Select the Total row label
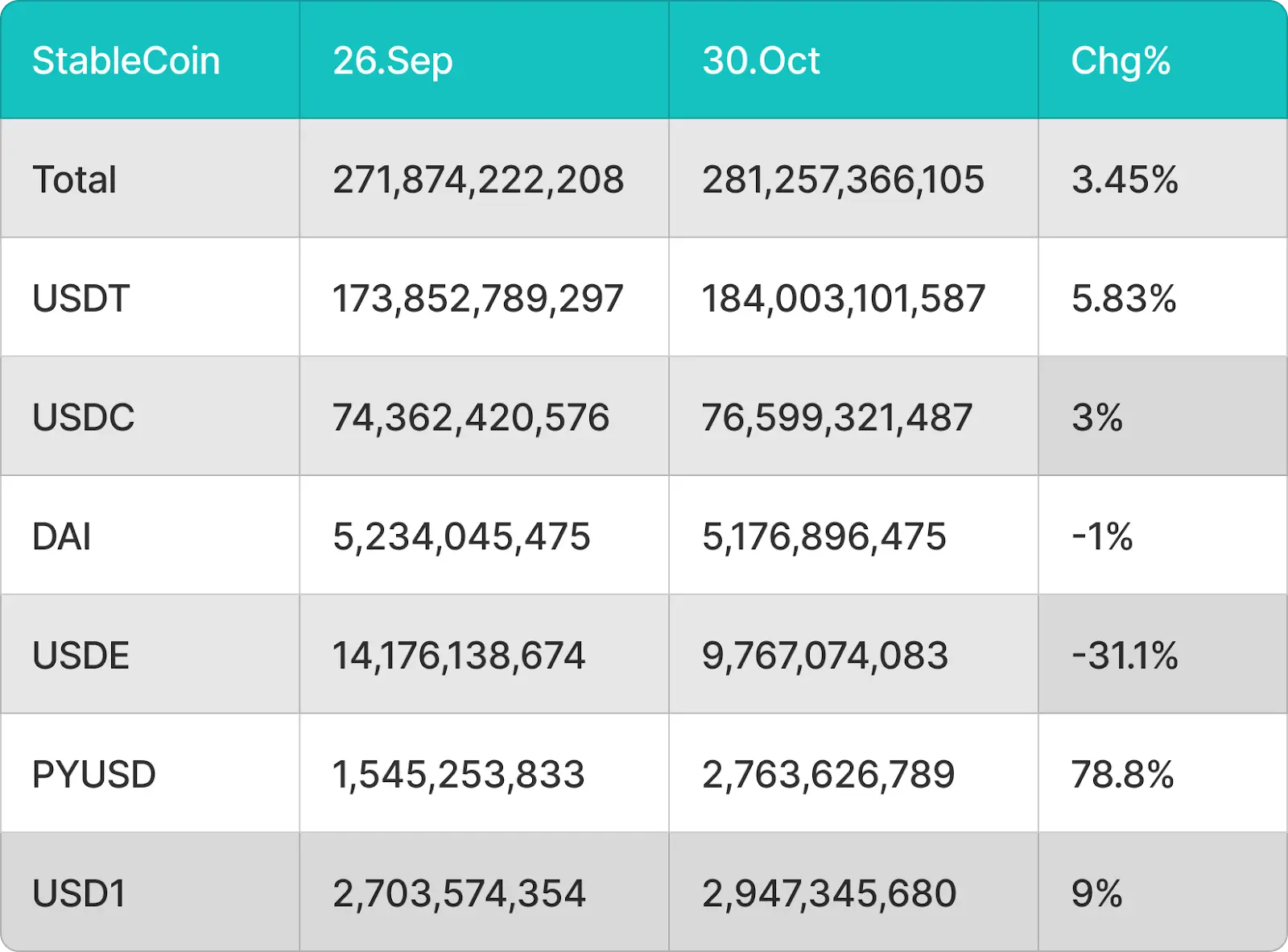This screenshot has height=952, width=1288. [74, 180]
